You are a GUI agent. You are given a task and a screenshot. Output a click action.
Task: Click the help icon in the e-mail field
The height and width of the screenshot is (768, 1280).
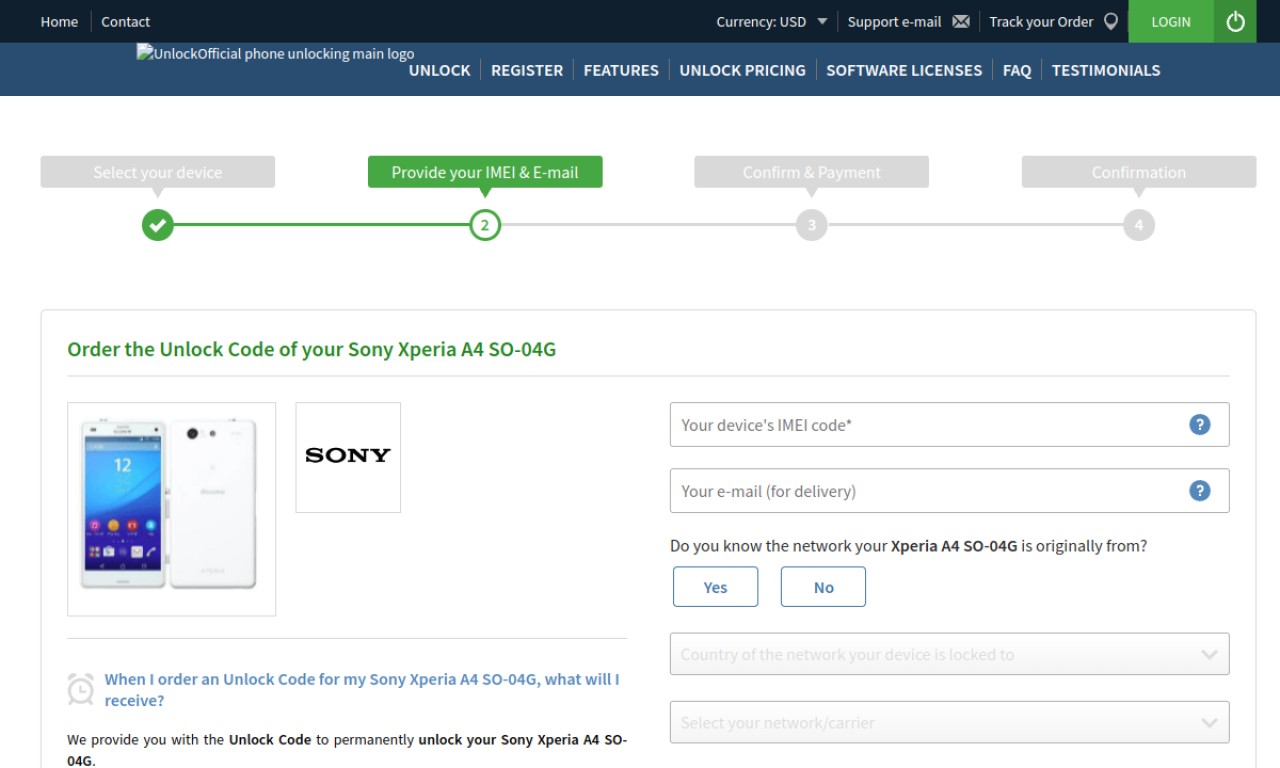1200,490
